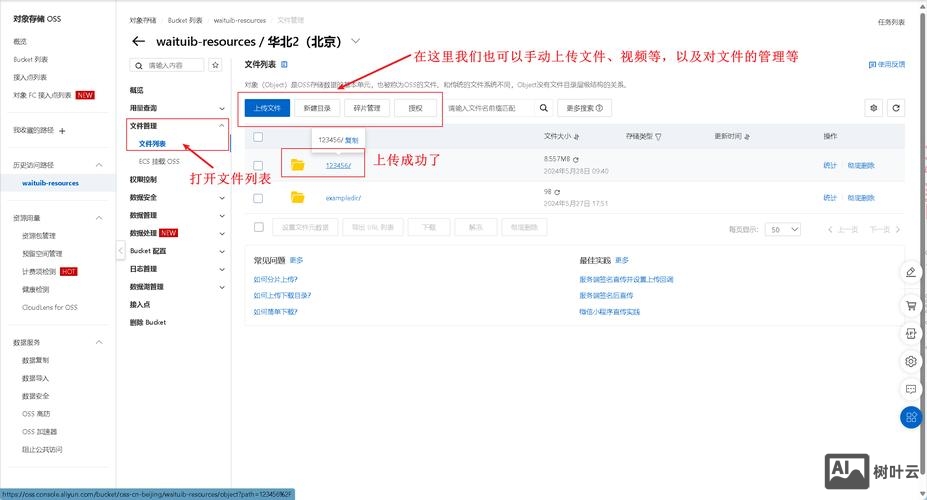This screenshot has width=927, height=500.
Task: Click the info icon beside 文件列表 heading
Action: tap(284, 64)
